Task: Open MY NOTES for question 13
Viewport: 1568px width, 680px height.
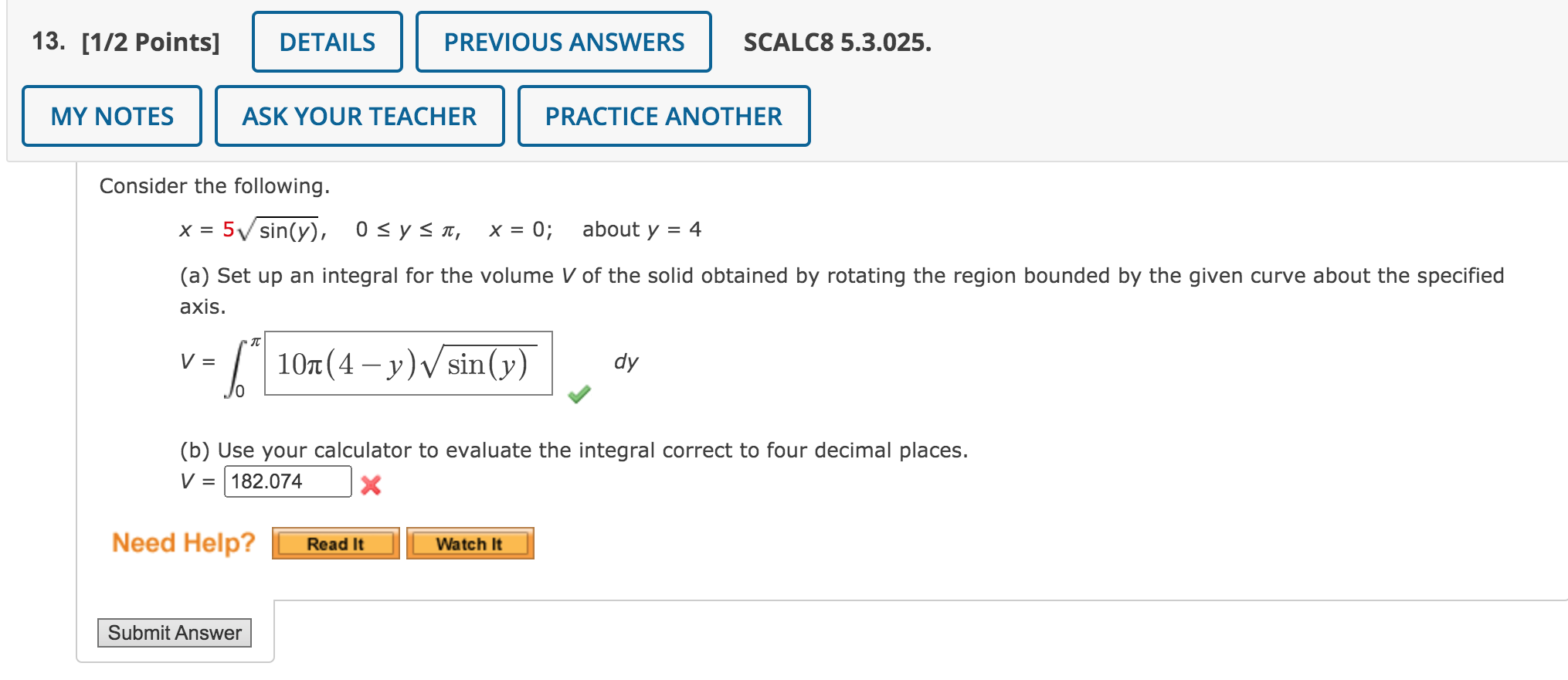Action: [x=111, y=116]
